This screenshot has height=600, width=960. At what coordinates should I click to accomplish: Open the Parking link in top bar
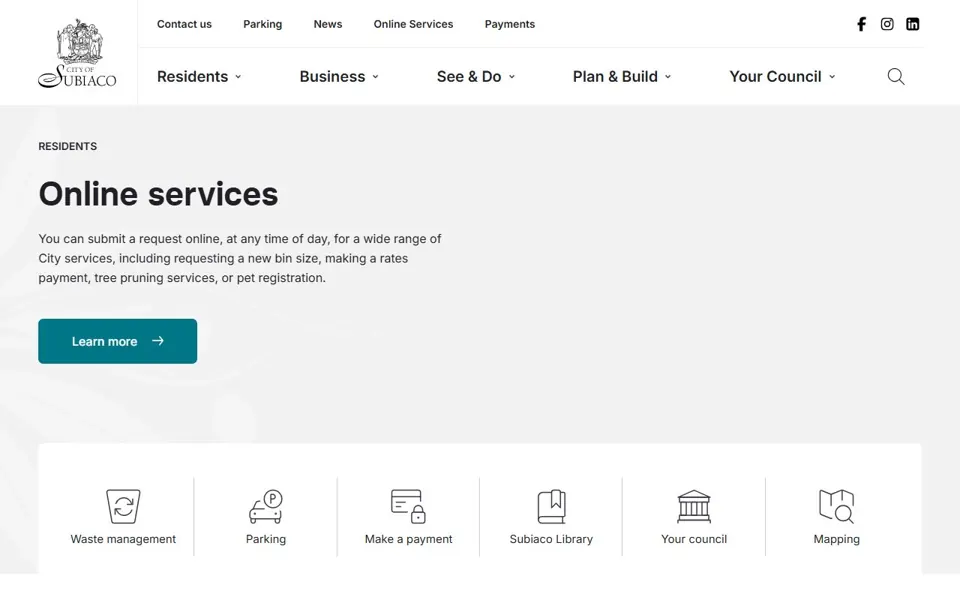(263, 24)
